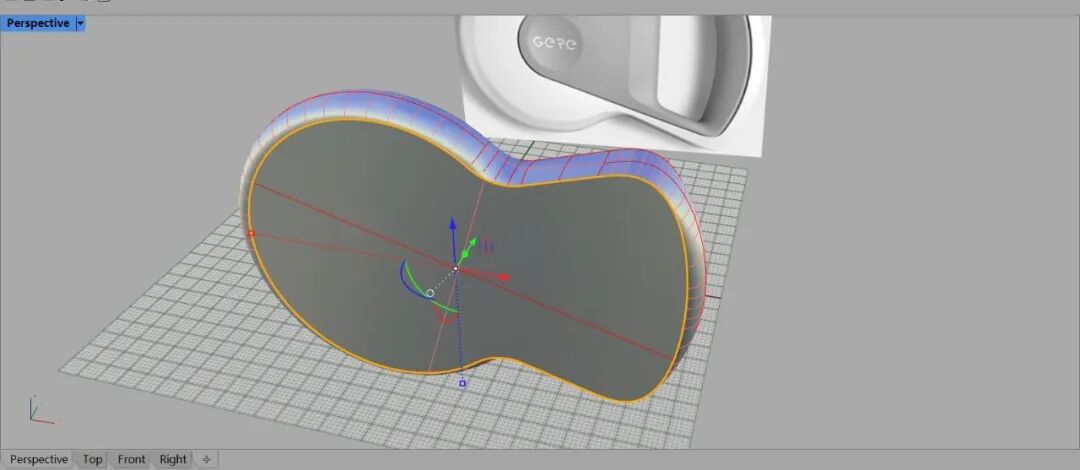Image resolution: width=1080 pixels, height=470 pixels.
Task: Click the gumball red rotation arc
Action: 445,317
